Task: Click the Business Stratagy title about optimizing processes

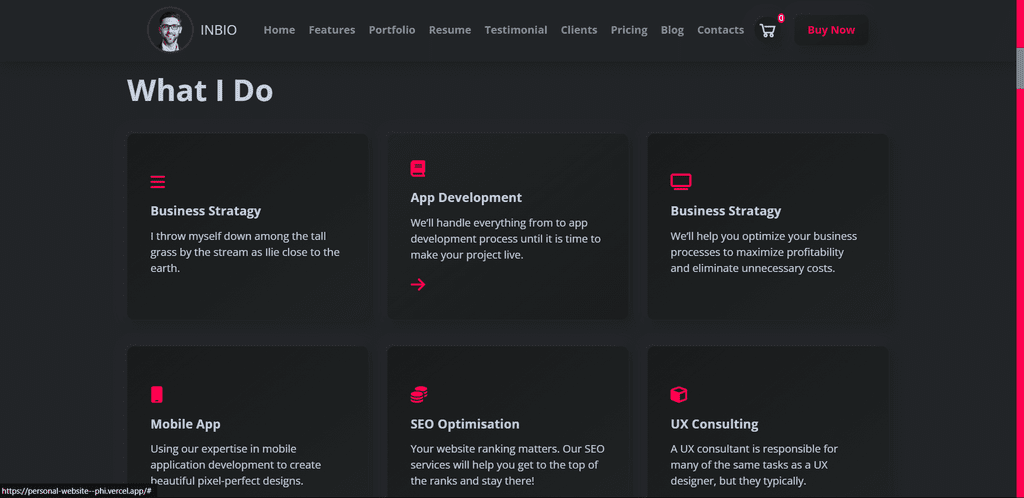Action: pyautogui.click(x=726, y=211)
